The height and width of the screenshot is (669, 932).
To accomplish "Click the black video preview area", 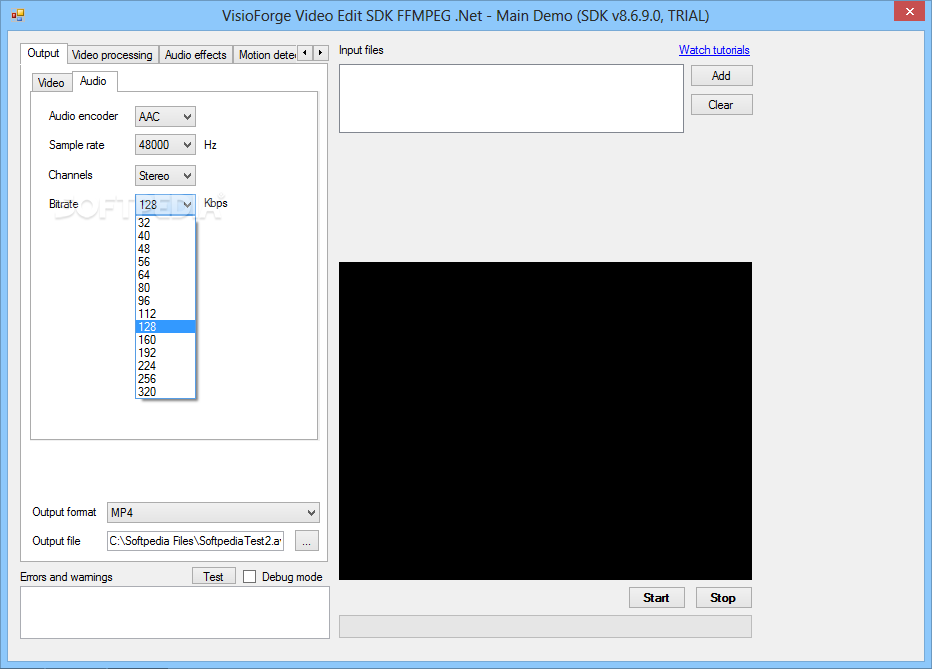I will [545, 421].
